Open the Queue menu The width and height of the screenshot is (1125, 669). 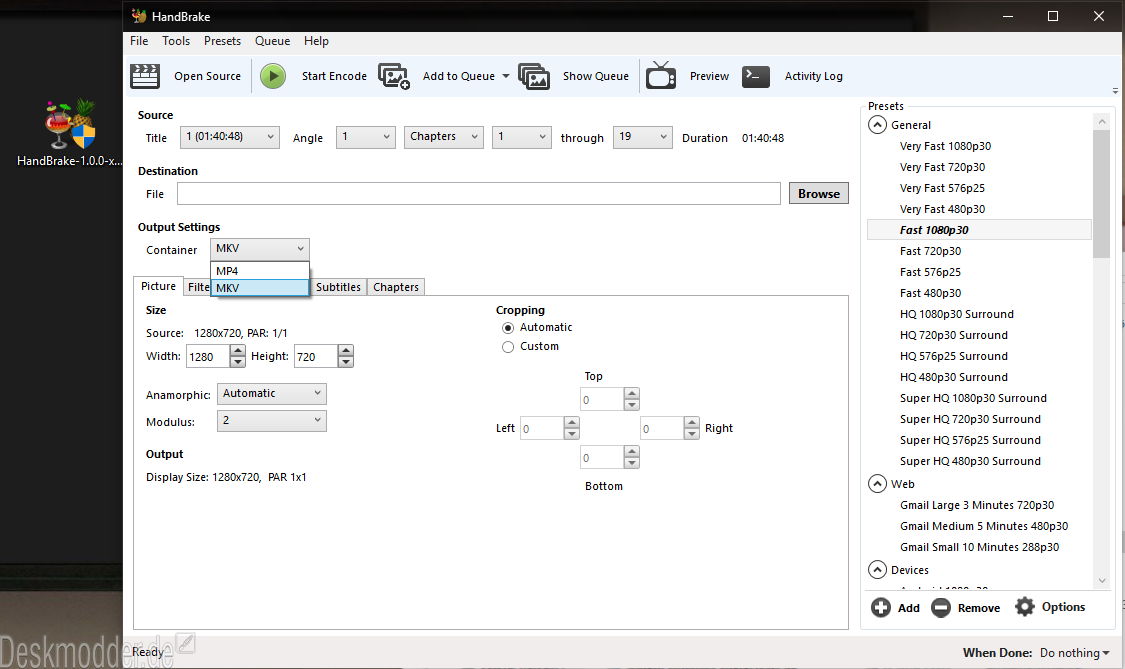273,41
